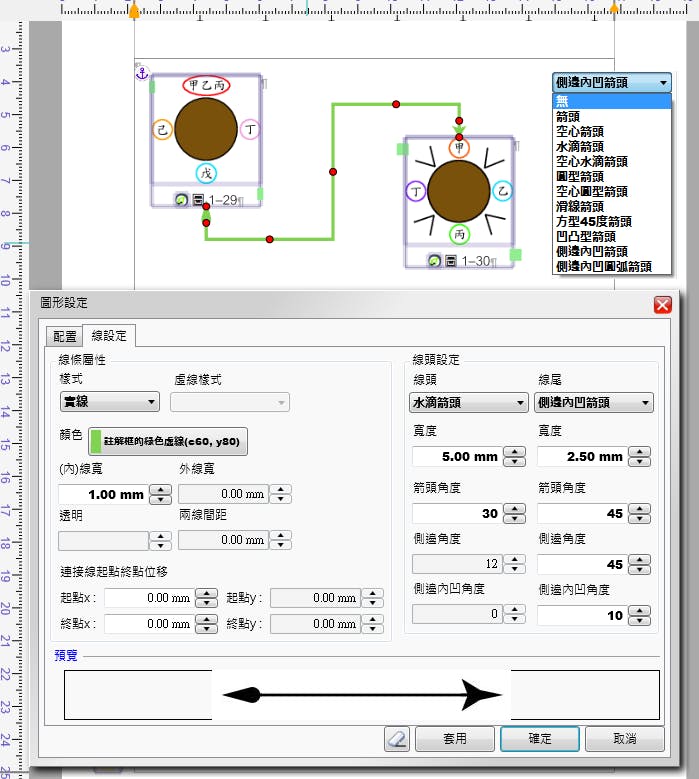Choose 空心水滴箭頭 from the arrow list

click(591, 161)
